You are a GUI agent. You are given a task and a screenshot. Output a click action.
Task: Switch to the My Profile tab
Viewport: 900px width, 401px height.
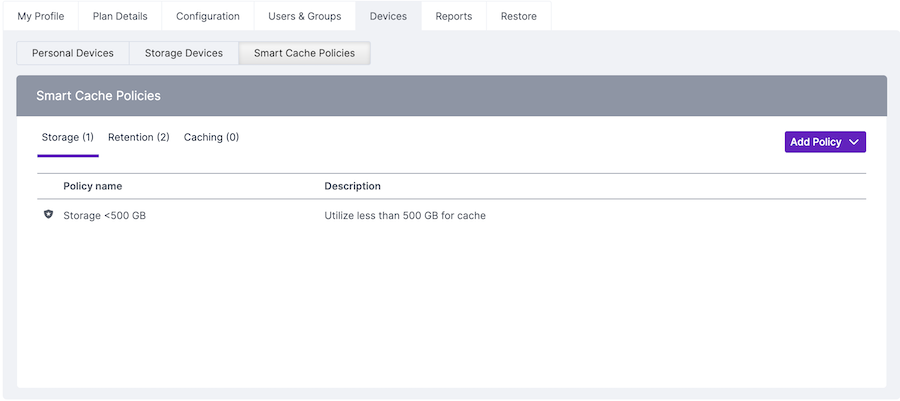click(x=41, y=16)
